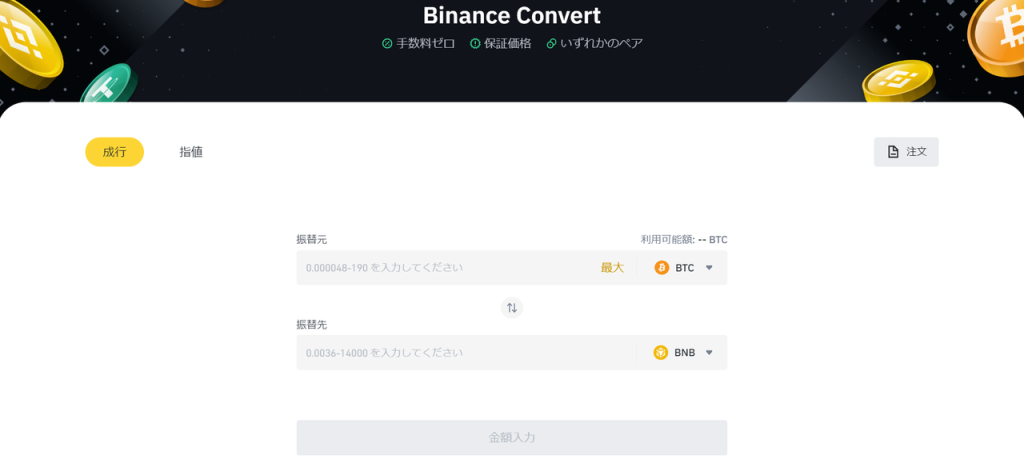This screenshot has height=463, width=1024.
Task: Focus the 振替元 amount input field
Action: (x=440, y=268)
